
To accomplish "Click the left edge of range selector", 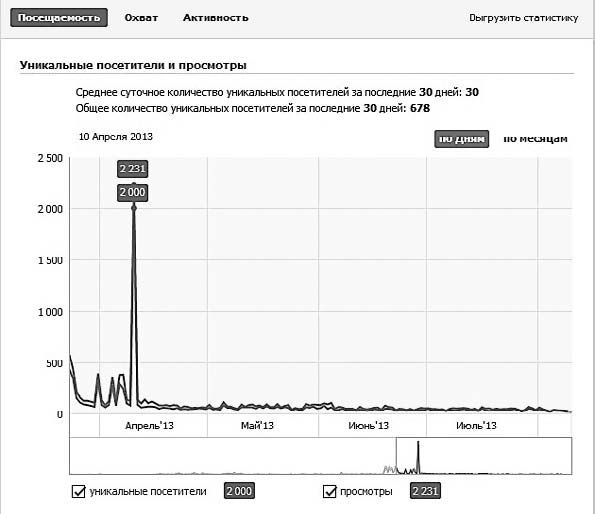I will click(396, 456).
